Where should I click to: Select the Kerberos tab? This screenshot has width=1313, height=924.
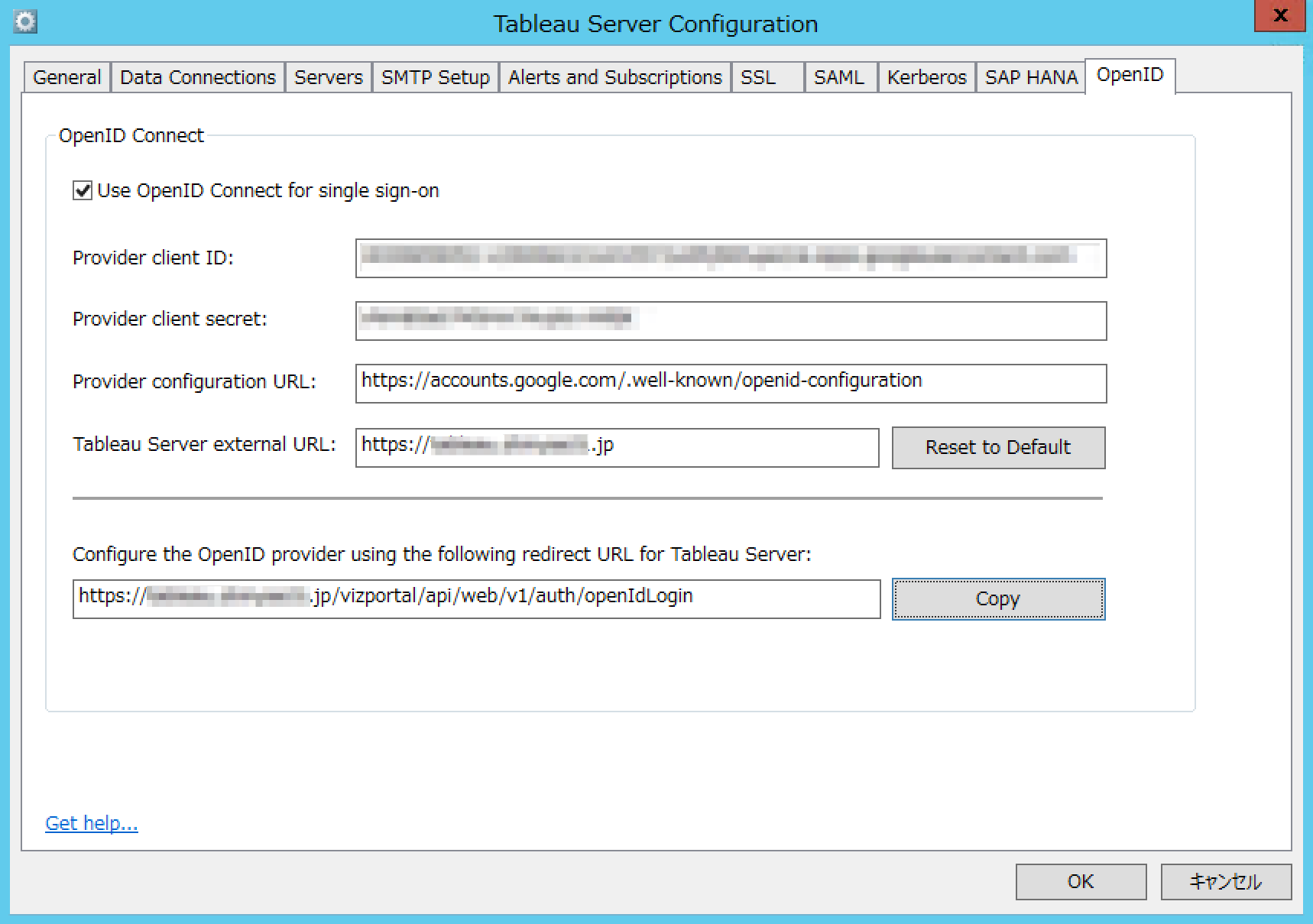[x=927, y=77]
